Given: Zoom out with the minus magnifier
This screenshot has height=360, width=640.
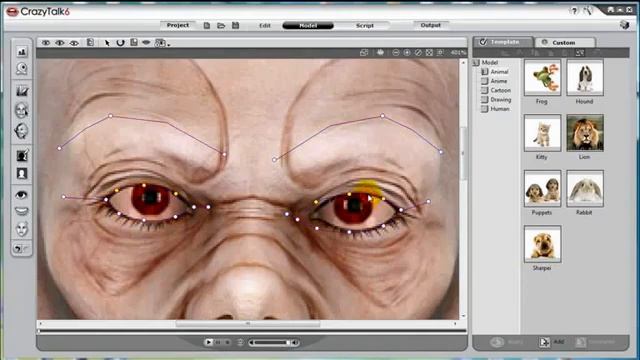Looking at the screenshot, I should click(396, 53).
